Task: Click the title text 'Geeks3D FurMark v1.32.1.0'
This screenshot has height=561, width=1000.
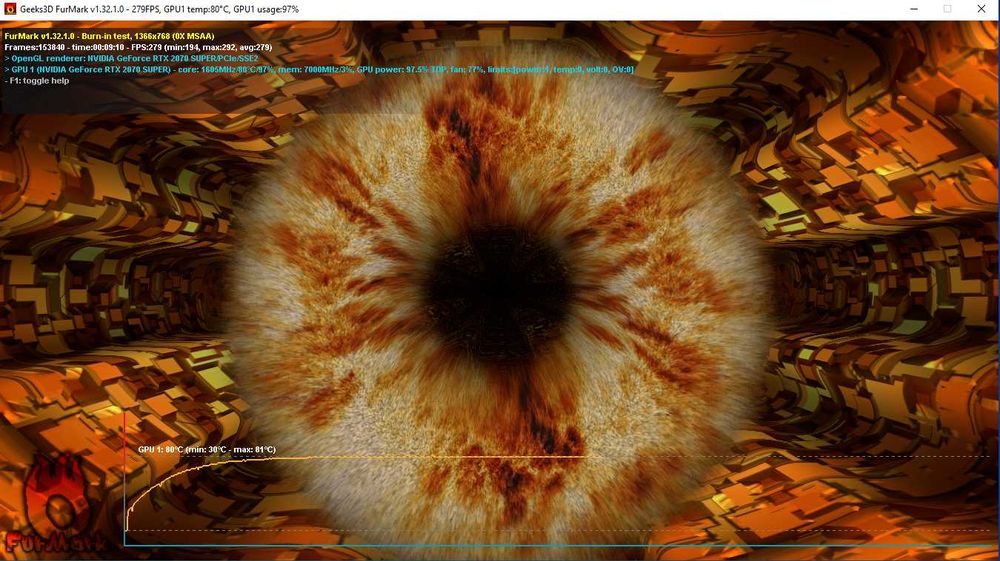Action: (72, 10)
